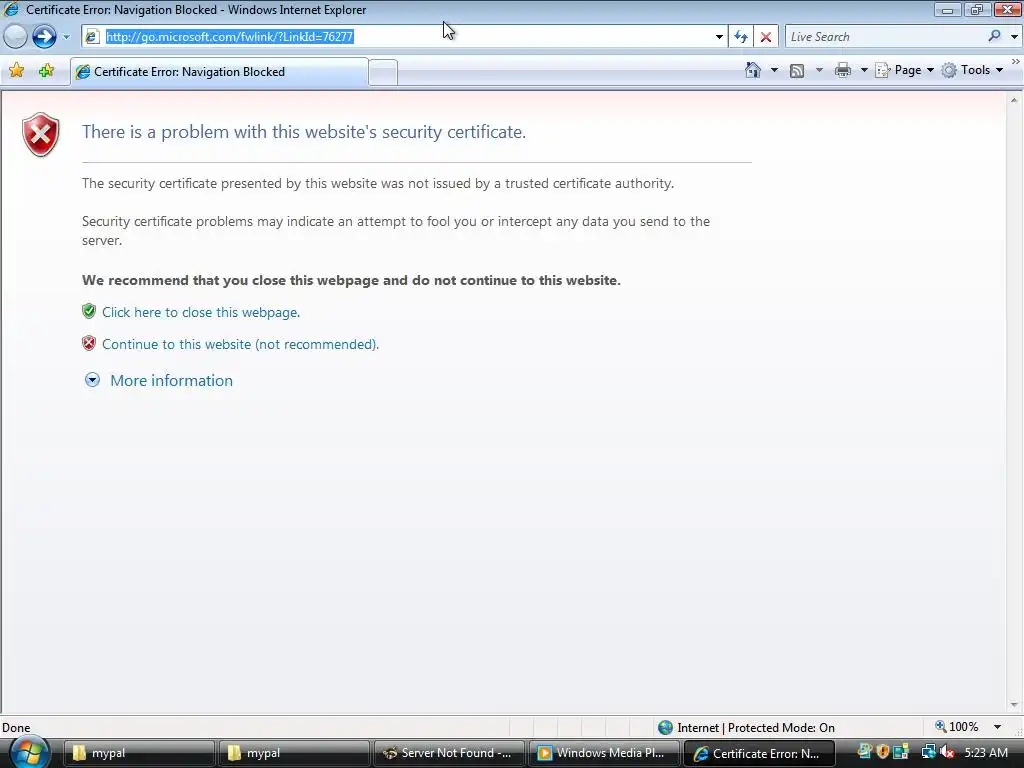Screen dimensions: 1024x768
Task: Switch to Server Not Found taskbar window
Action: coord(449,753)
